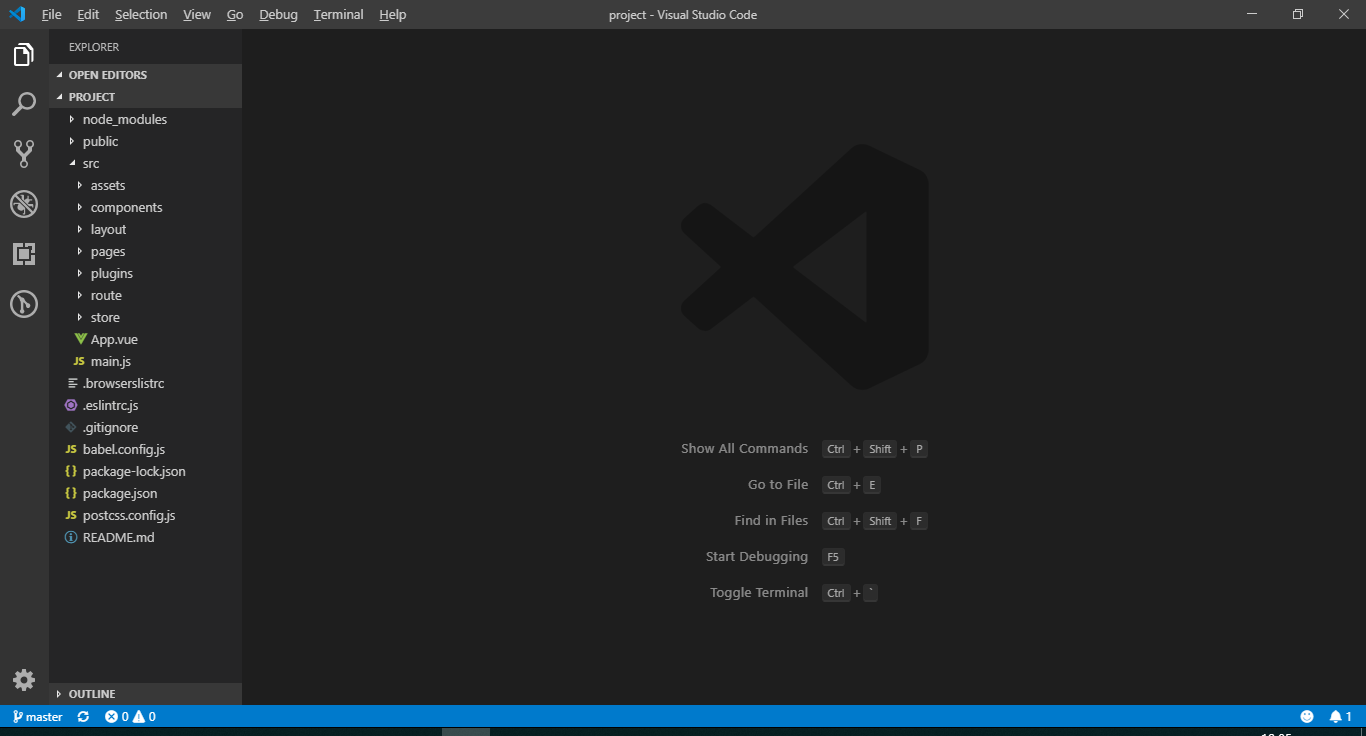Viewport: 1366px width, 736px height.
Task: Open .eslintrc.js file
Action: pos(145,405)
